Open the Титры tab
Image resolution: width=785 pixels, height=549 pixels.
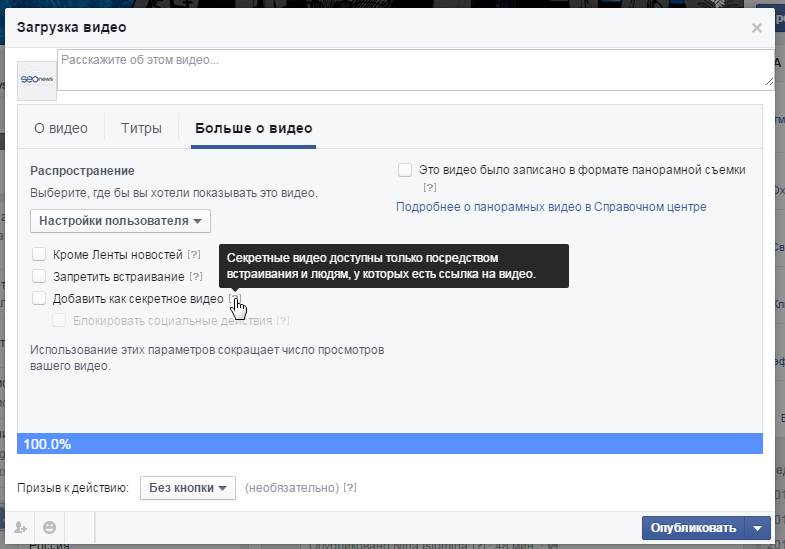coord(141,129)
